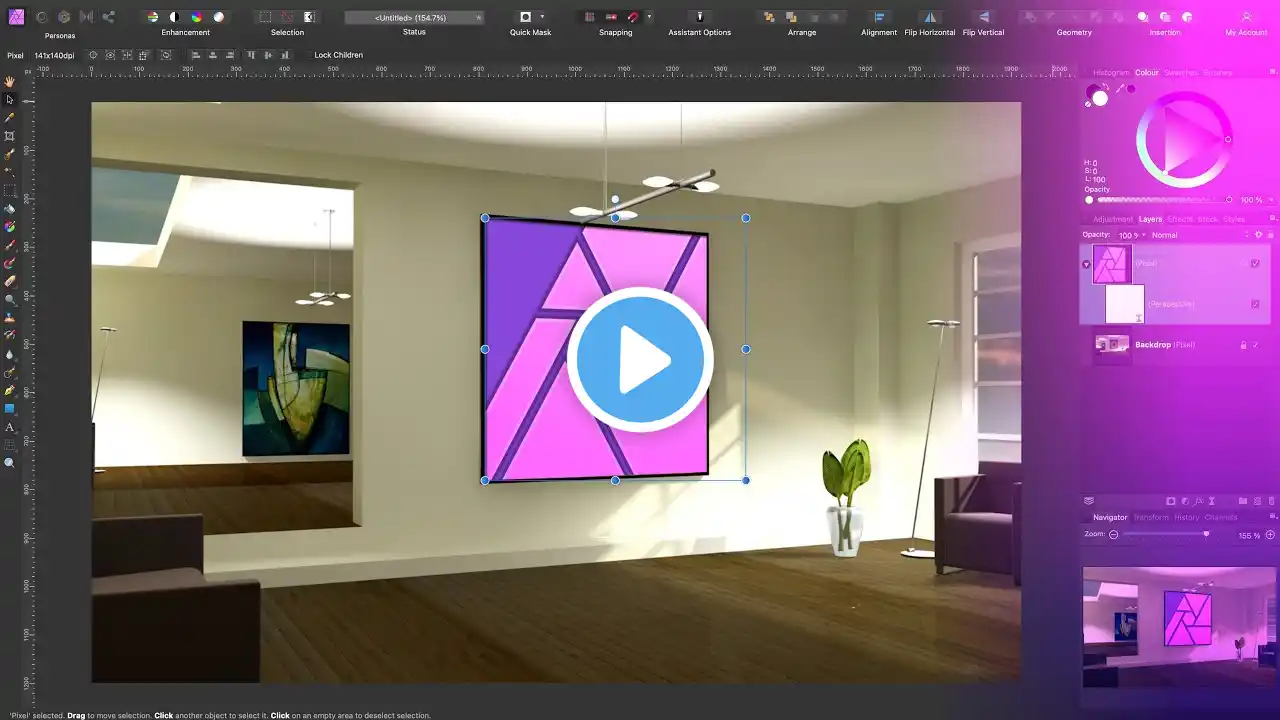Toggle the Backdrop layer lock
Image resolution: width=1280 pixels, height=720 pixels.
coord(1243,345)
